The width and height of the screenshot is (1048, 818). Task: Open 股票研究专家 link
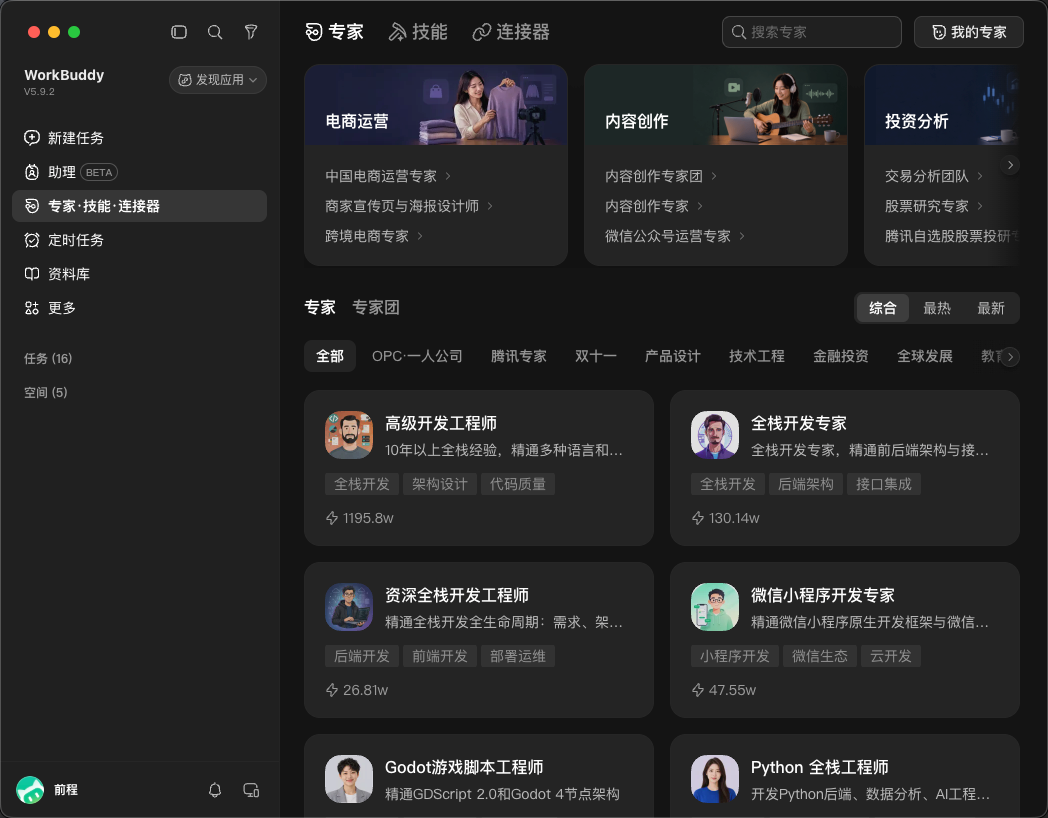(934, 206)
